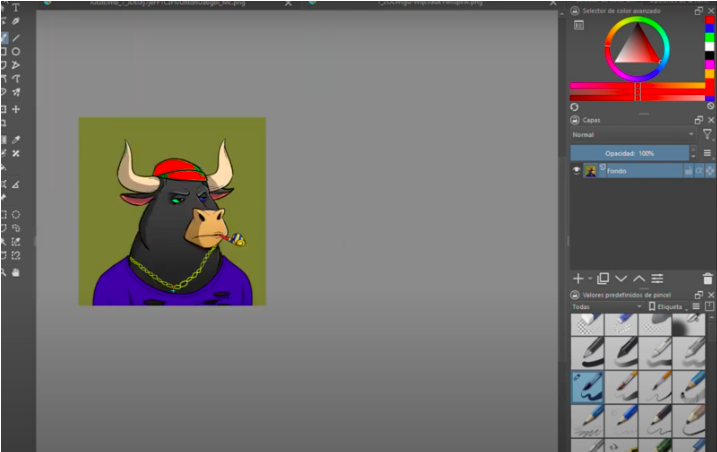This screenshot has width=717, height=452.
Task: Toggle lock on the brush presets docker
Action: (575, 295)
